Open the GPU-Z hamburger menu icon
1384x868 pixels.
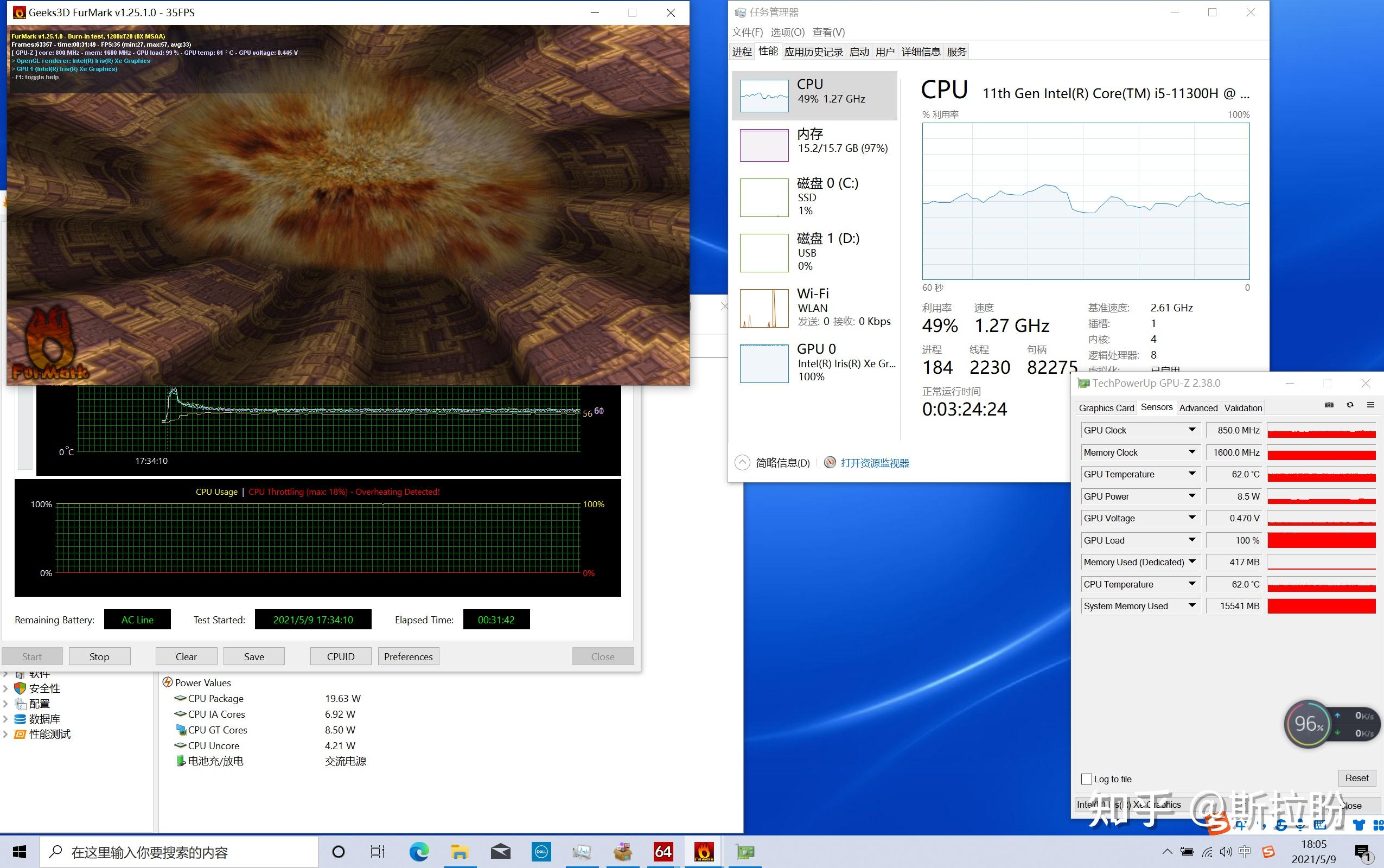[x=1371, y=405]
